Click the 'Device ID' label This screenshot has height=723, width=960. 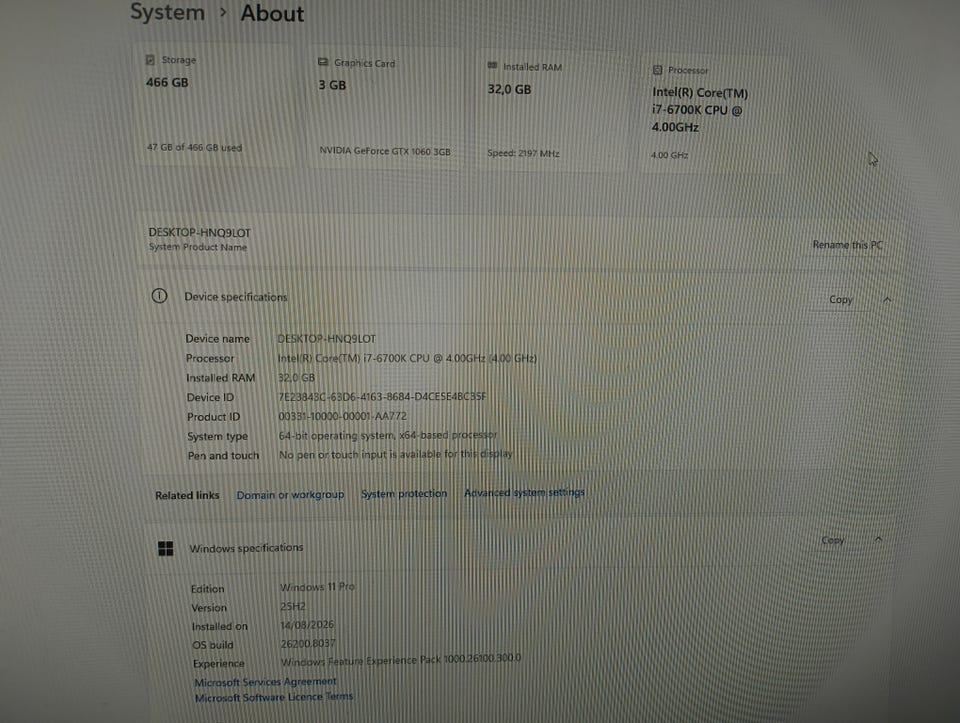(x=210, y=397)
